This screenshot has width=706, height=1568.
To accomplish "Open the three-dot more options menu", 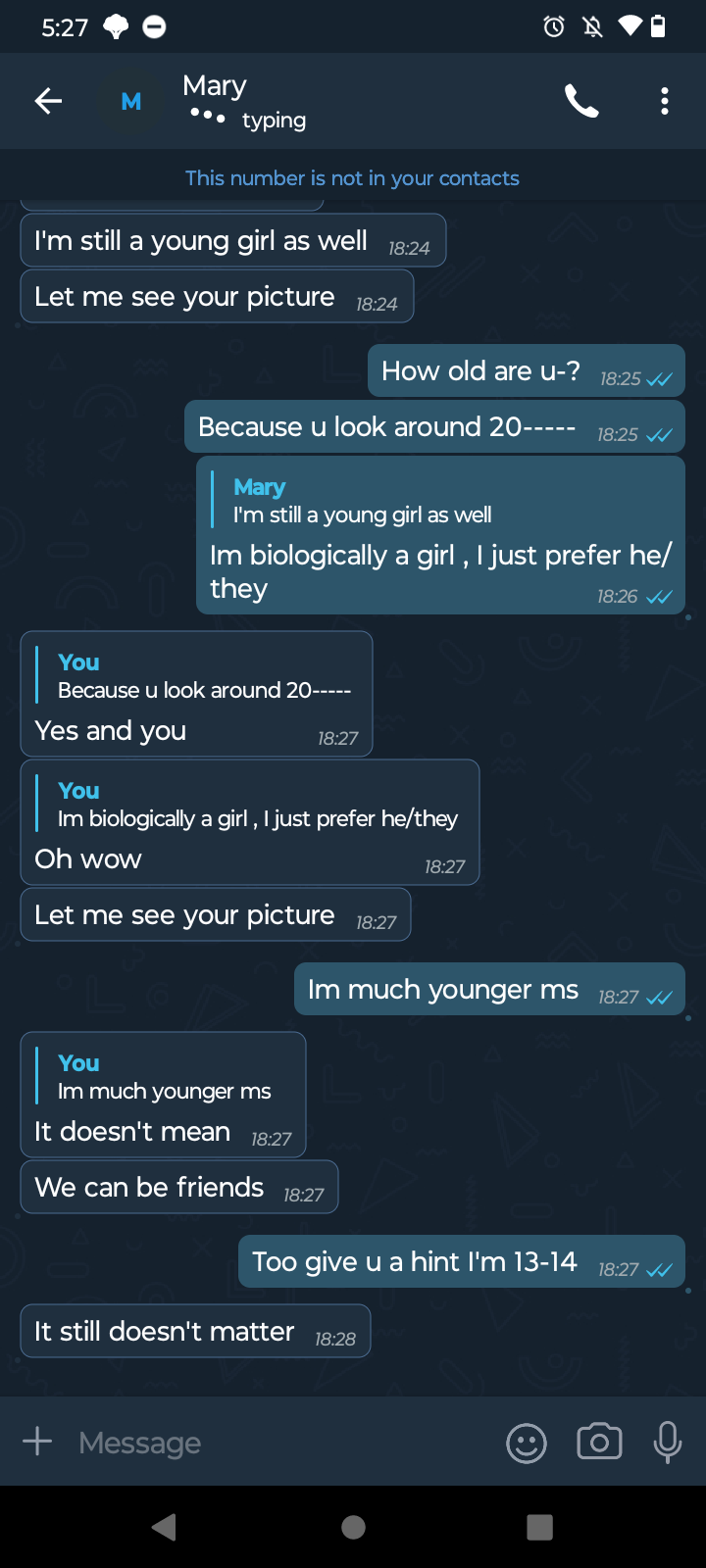I will click(x=665, y=101).
